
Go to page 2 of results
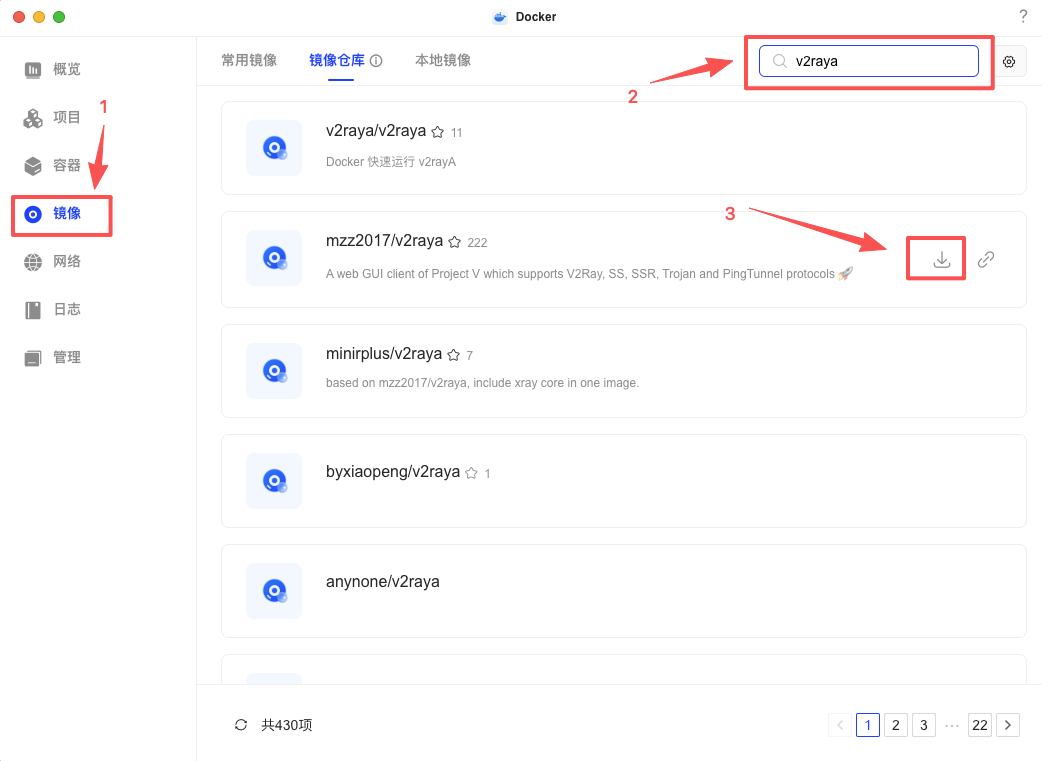(896, 725)
